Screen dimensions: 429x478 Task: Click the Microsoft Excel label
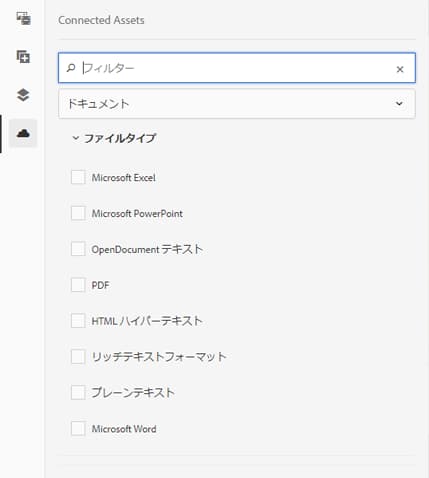coord(124,178)
